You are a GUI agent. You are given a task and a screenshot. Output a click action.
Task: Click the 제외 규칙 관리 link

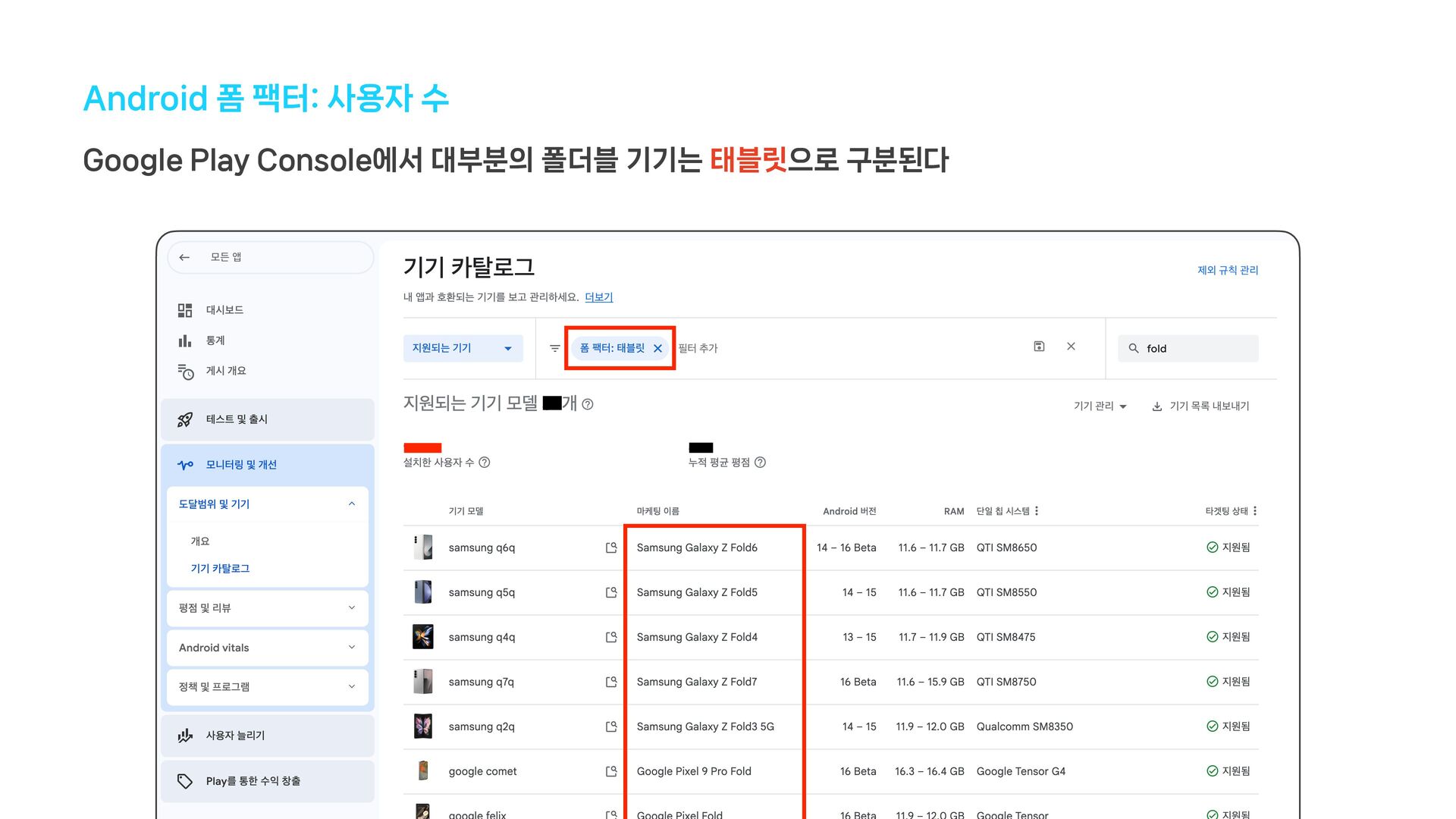point(1227,270)
